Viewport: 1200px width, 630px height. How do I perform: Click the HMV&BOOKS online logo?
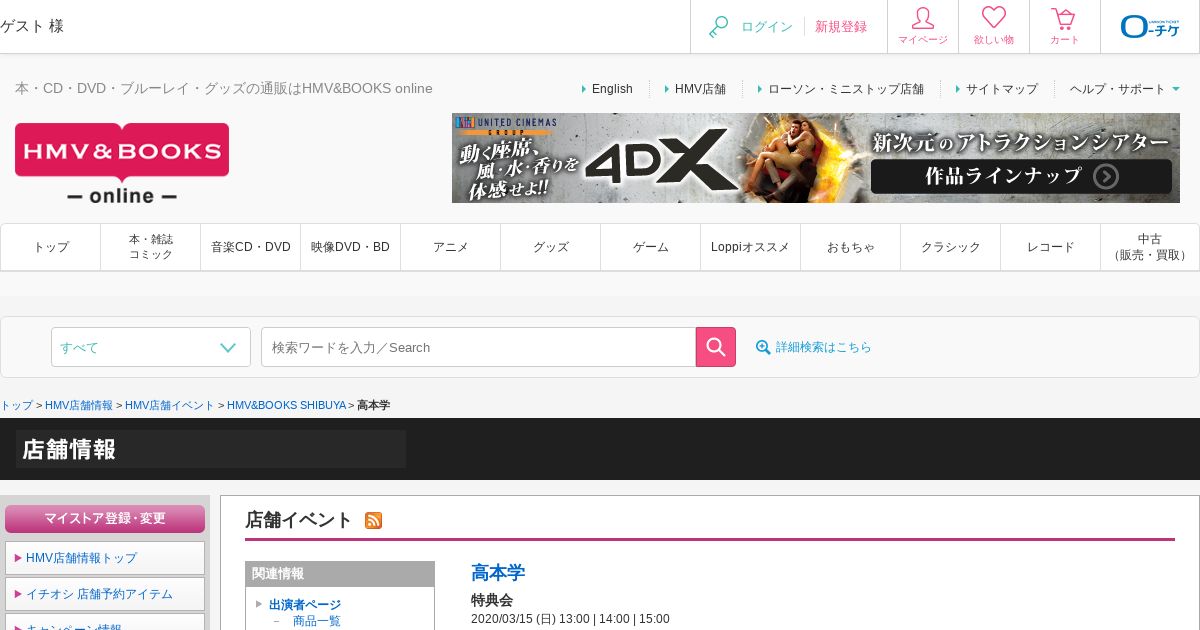pos(122,164)
